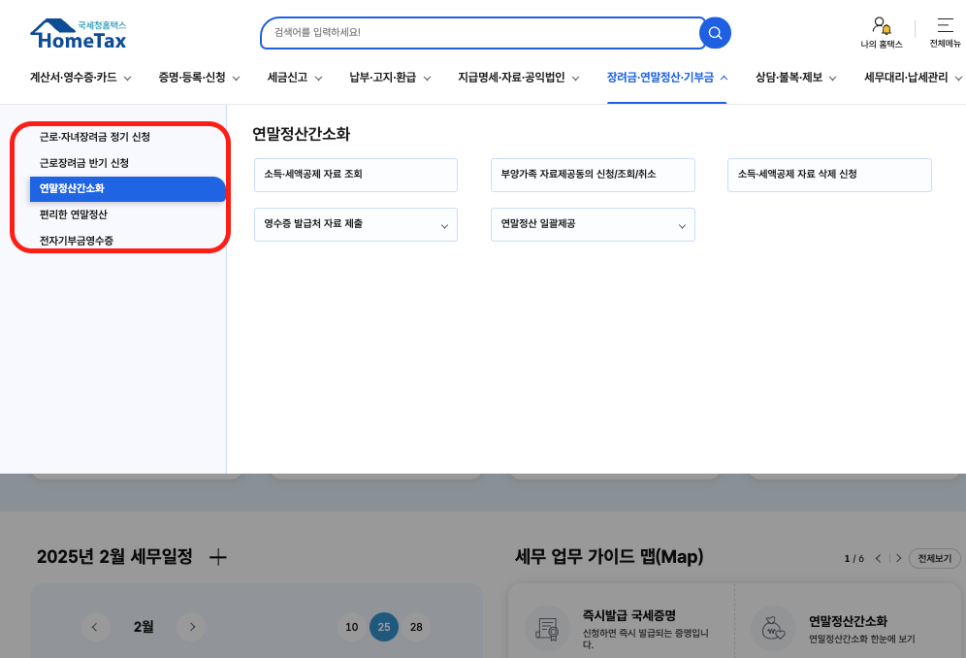Select 근로장려금 반기 신청
Viewport: 966px width, 658px height.
coord(84,163)
